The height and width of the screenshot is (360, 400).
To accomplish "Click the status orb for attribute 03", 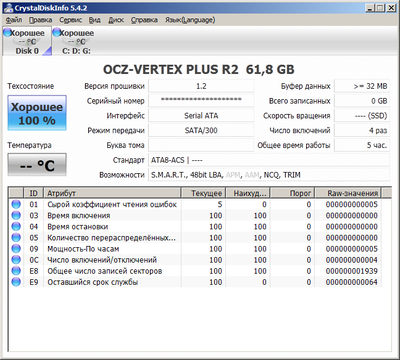I will click(x=16, y=215).
